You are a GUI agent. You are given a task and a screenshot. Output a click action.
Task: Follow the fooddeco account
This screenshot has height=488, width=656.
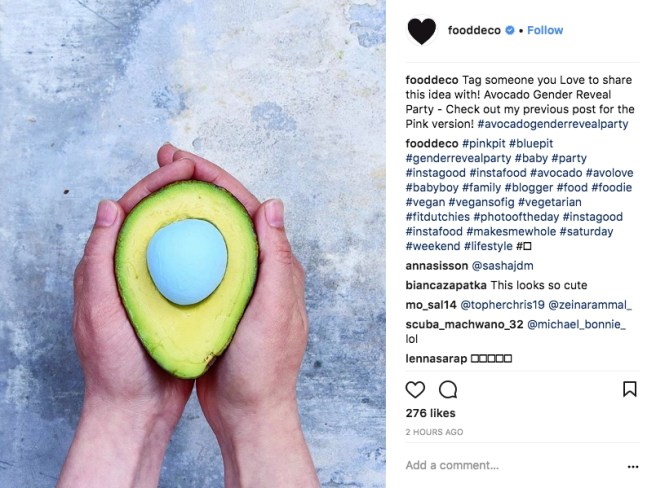(x=545, y=30)
